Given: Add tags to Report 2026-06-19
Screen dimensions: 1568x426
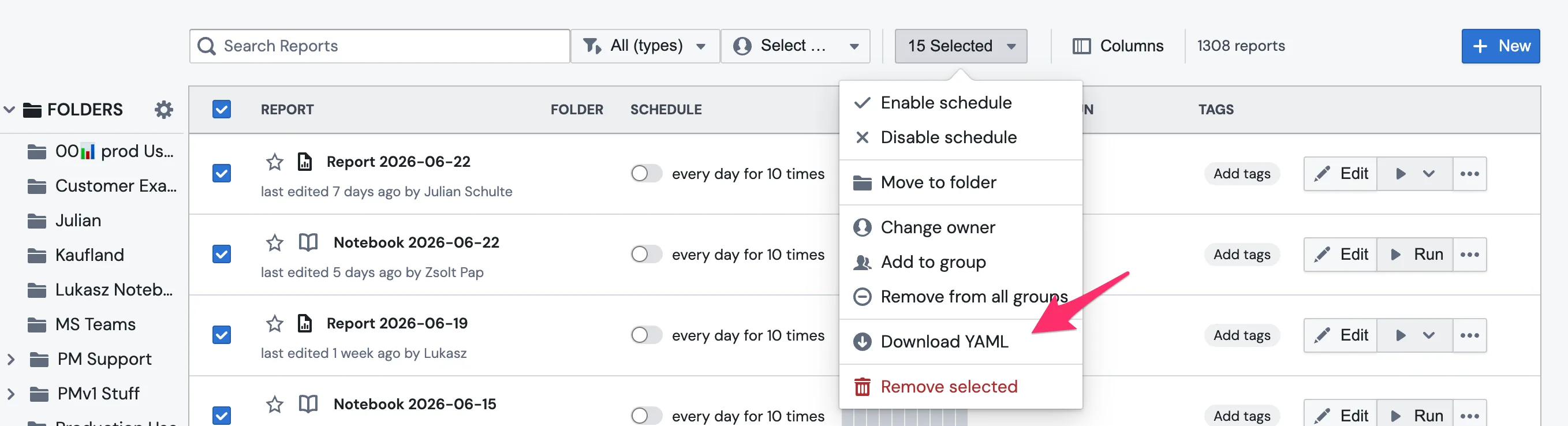Looking at the screenshot, I should [x=1242, y=336].
